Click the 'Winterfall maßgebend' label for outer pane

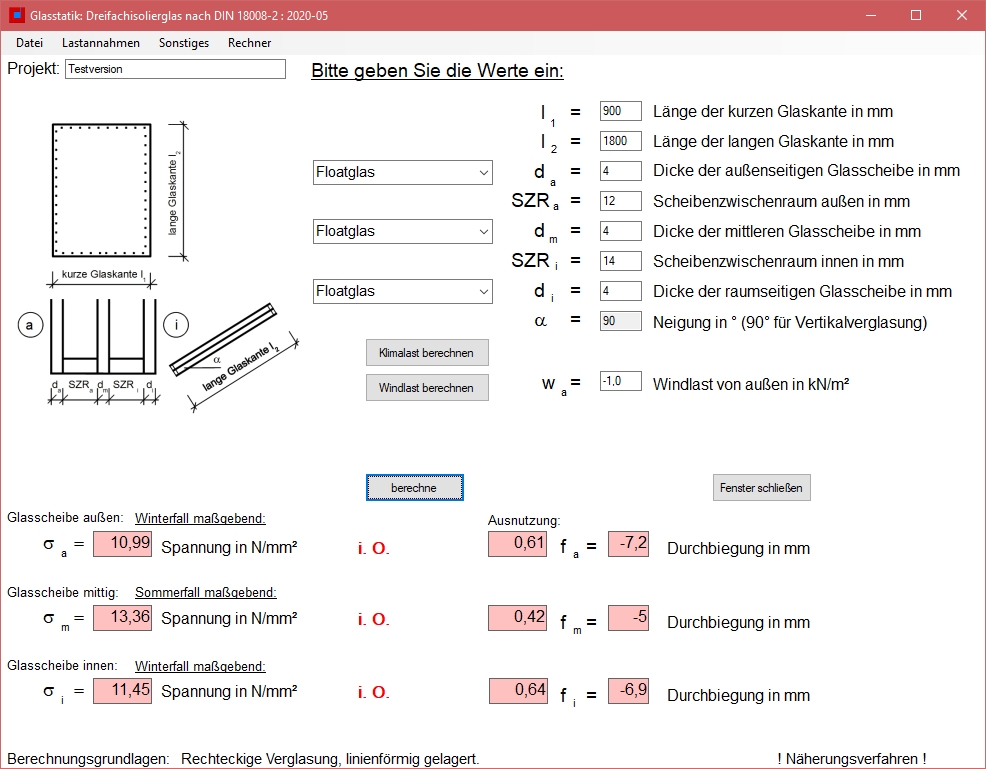pos(200,518)
